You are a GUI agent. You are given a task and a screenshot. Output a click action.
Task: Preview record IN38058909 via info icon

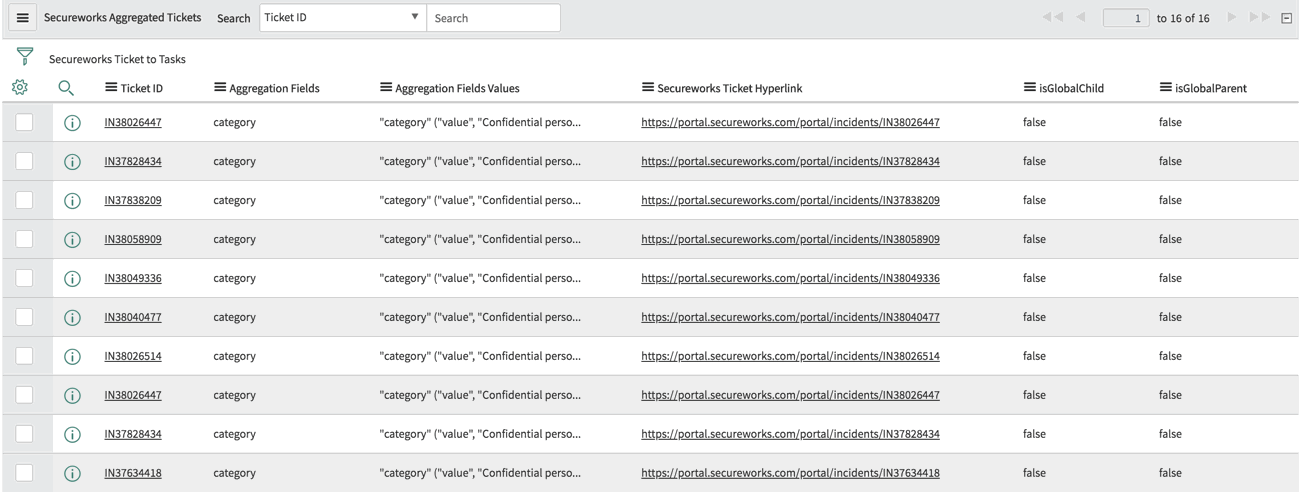72,240
